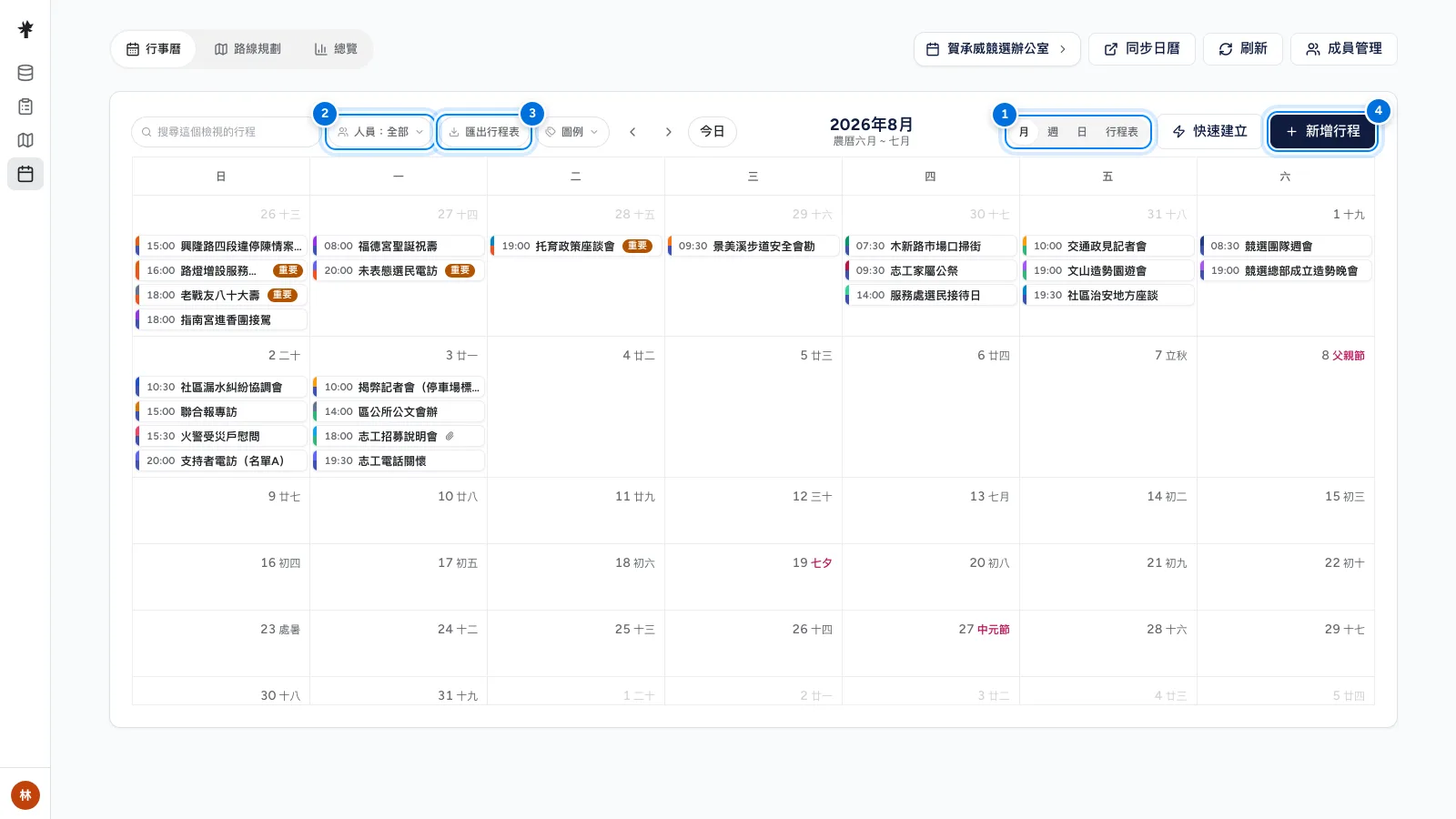Open the database icon in sidebar

tap(25, 73)
